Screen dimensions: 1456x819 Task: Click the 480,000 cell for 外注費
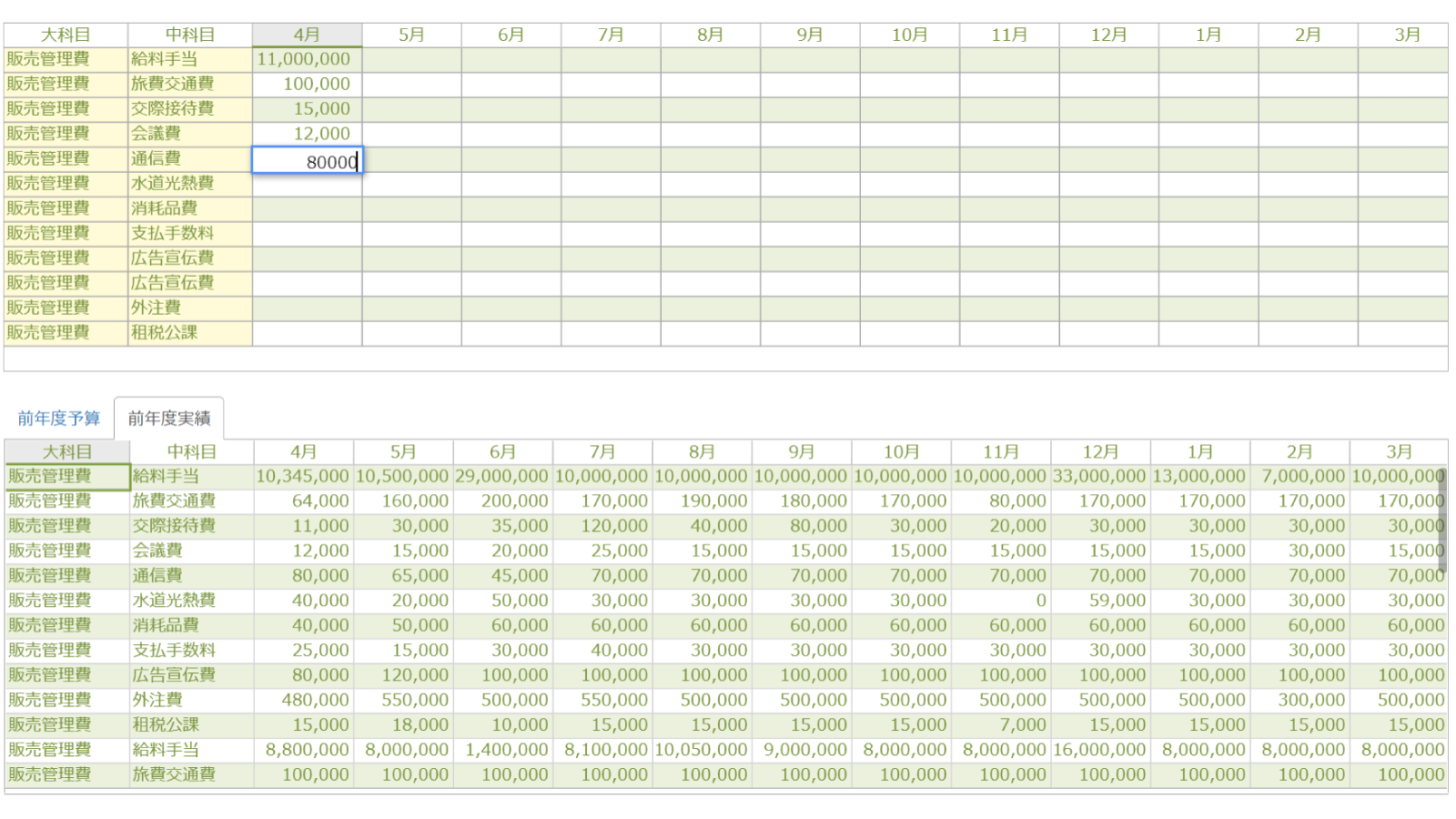304,700
